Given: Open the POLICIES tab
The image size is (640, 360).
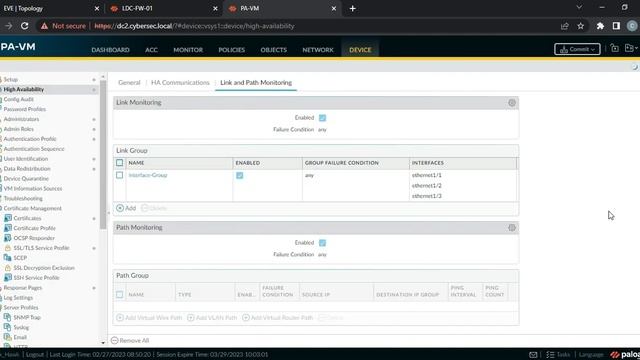Looking at the screenshot, I should coord(231,50).
